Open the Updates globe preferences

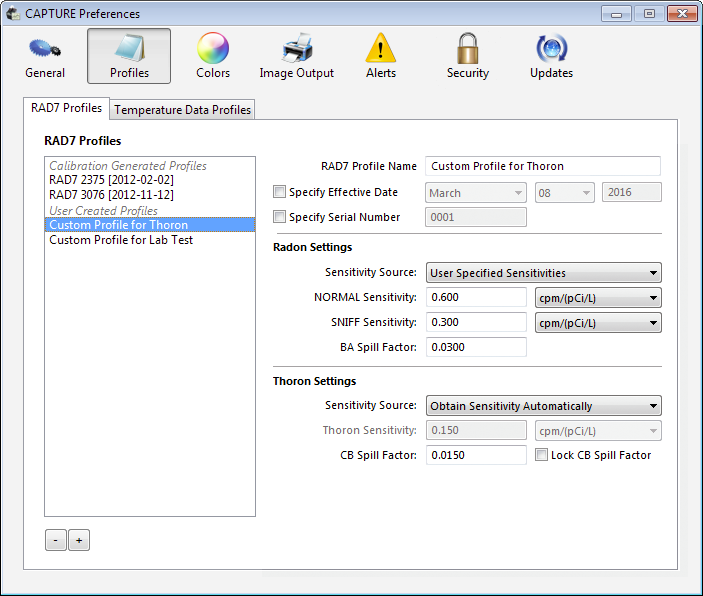(x=551, y=57)
